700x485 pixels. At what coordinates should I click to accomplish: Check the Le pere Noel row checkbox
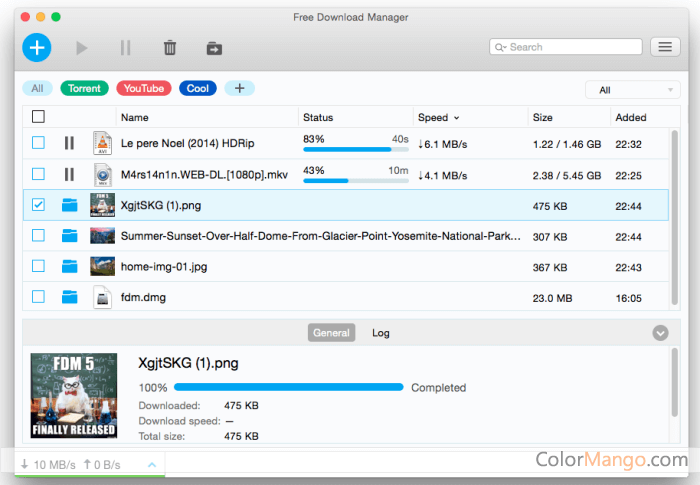38,142
